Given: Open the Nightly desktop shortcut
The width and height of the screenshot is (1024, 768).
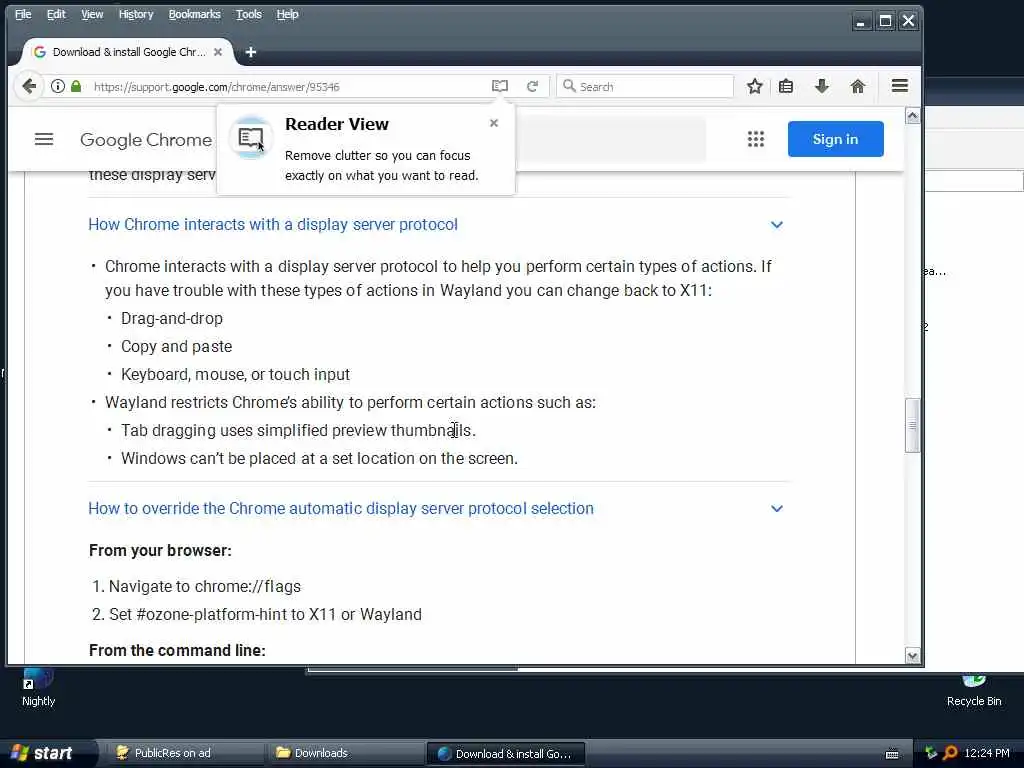Looking at the screenshot, I should [39, 688].
